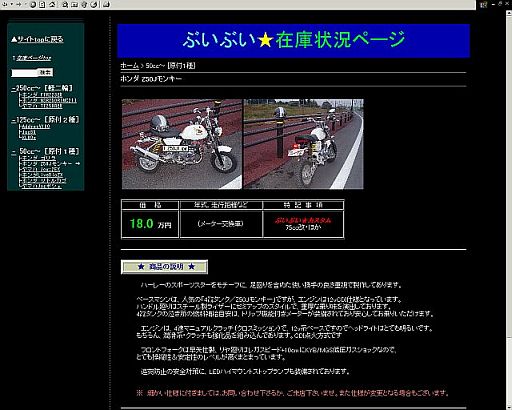512x410 pixels.
Task: Click red ぷいぷい★カスタム text
Action: 303,220
